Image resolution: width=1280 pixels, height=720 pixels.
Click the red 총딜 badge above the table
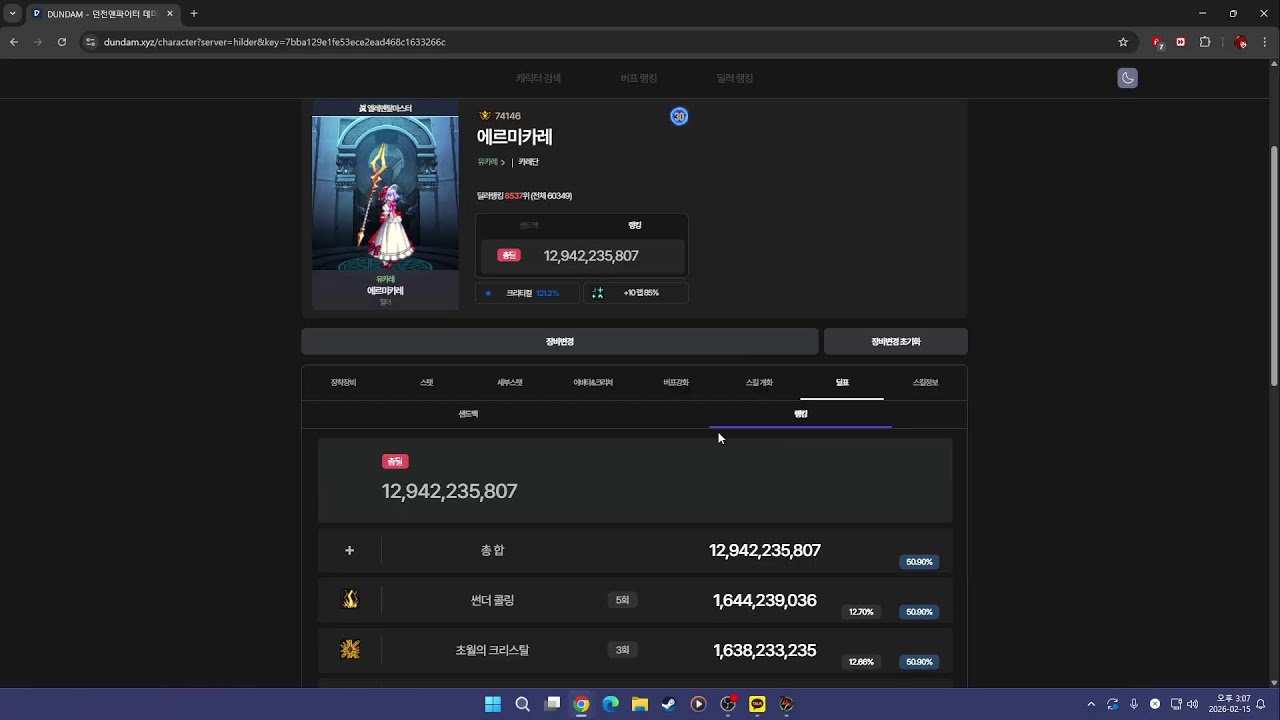pyautogui.click(x=395, y=461)
